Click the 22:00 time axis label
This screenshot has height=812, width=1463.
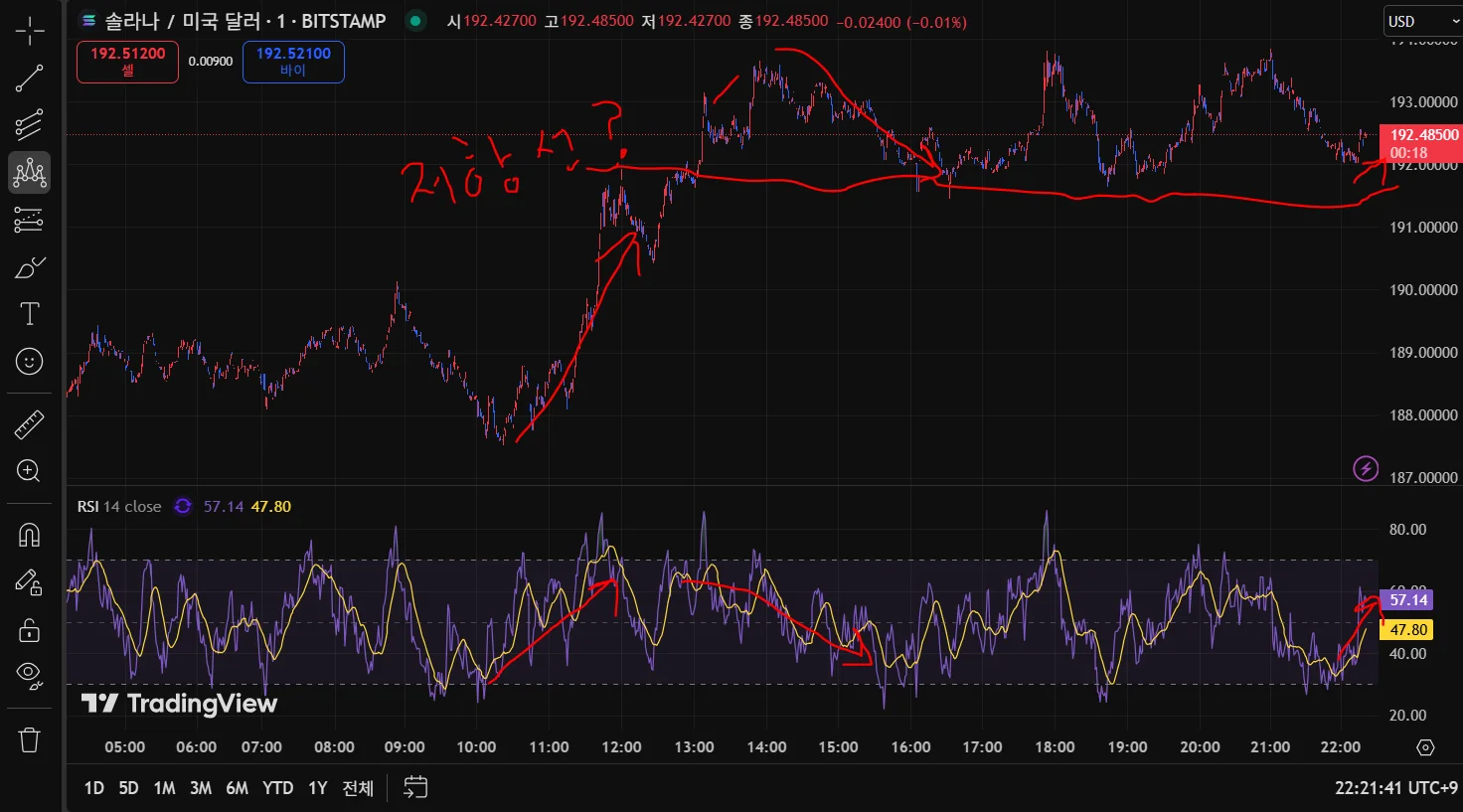click(x=1340, y=747)
